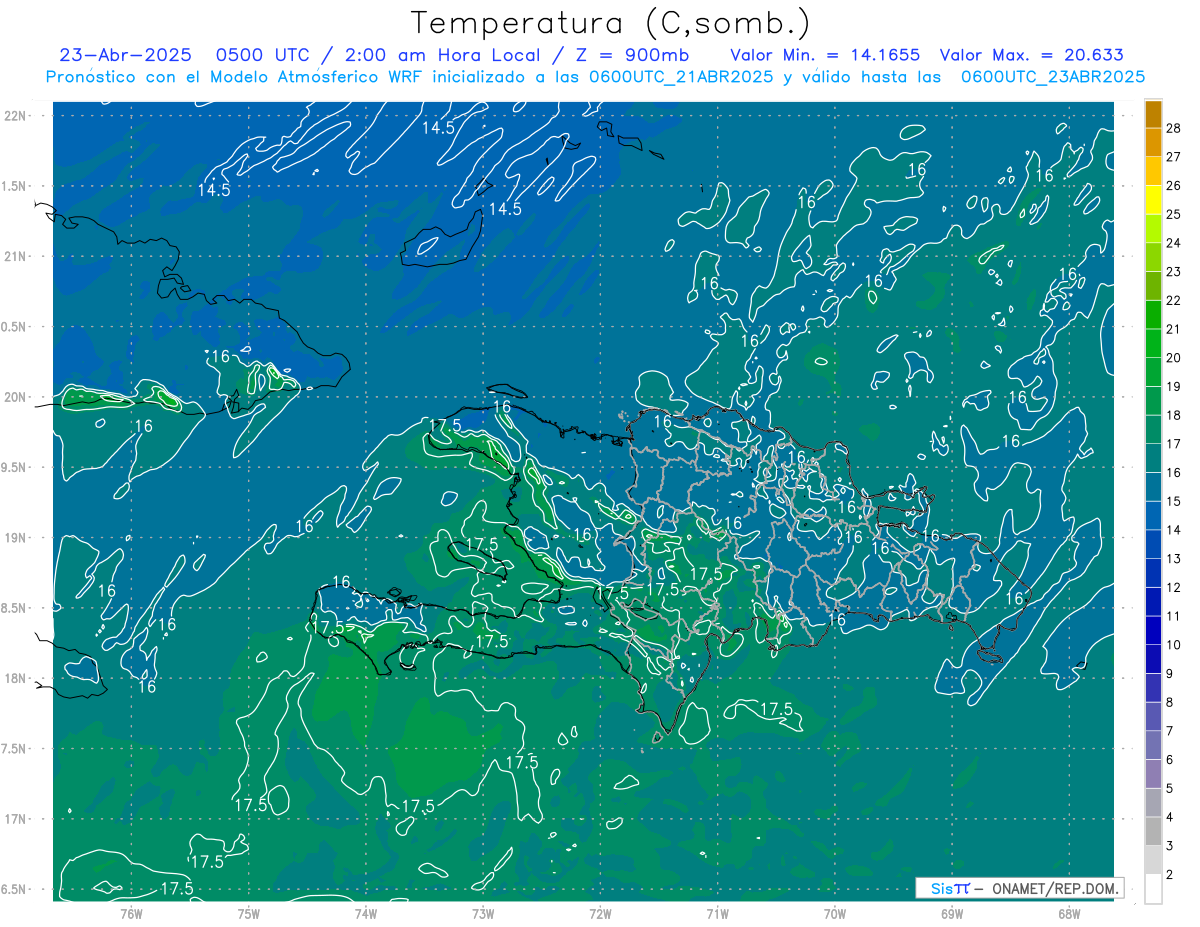Click the '76W' longitude axis label
The image size is (1200, 927).
[131, 913]
